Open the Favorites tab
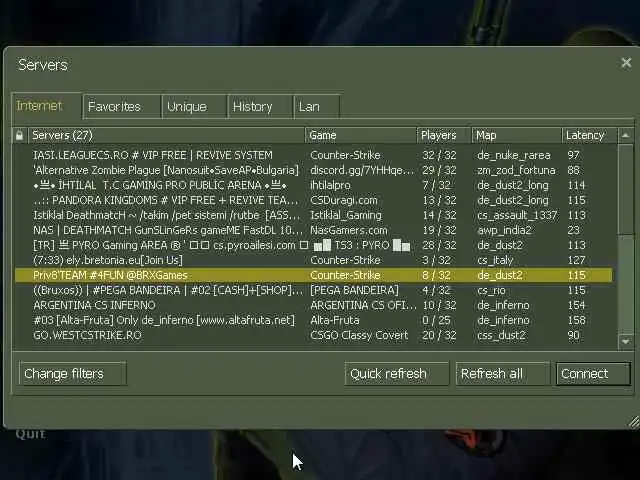The height and width of the screenshot is (480, 640). coord(121,107)
